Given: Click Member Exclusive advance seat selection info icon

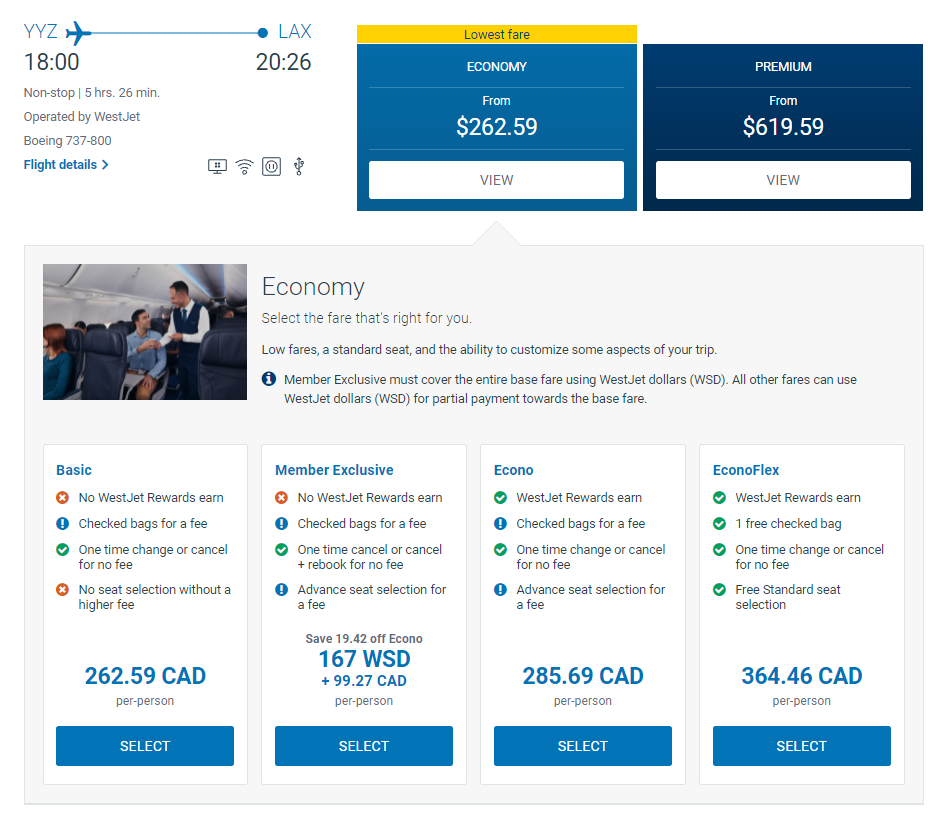Looking at the screenshot, I should [281, 590].
